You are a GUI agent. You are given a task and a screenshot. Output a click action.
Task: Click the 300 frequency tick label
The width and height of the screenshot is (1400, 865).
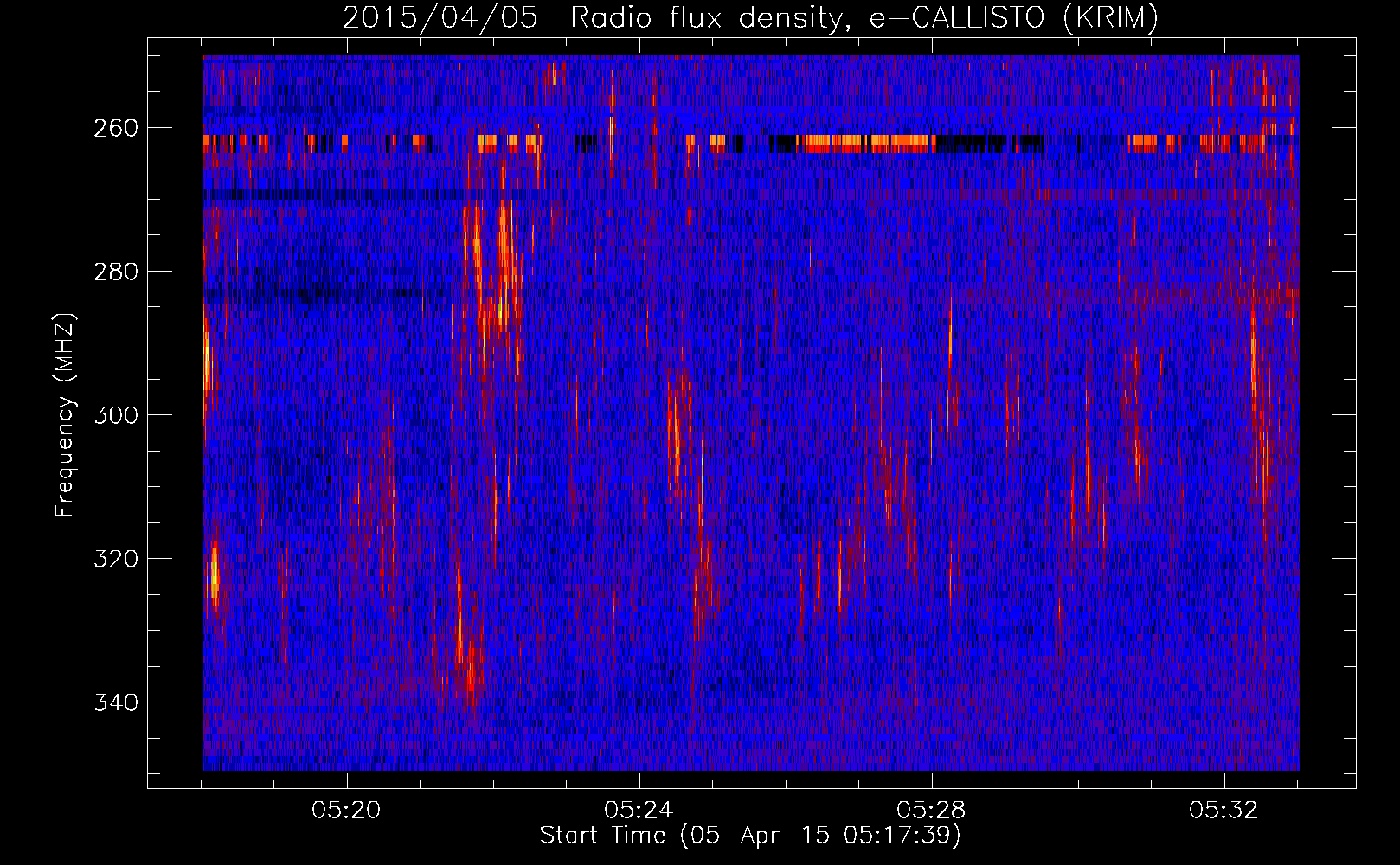115,415
